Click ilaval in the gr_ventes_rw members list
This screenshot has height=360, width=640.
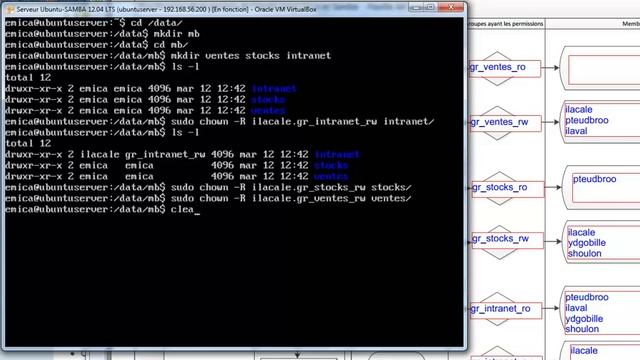(x=576, y=131)
